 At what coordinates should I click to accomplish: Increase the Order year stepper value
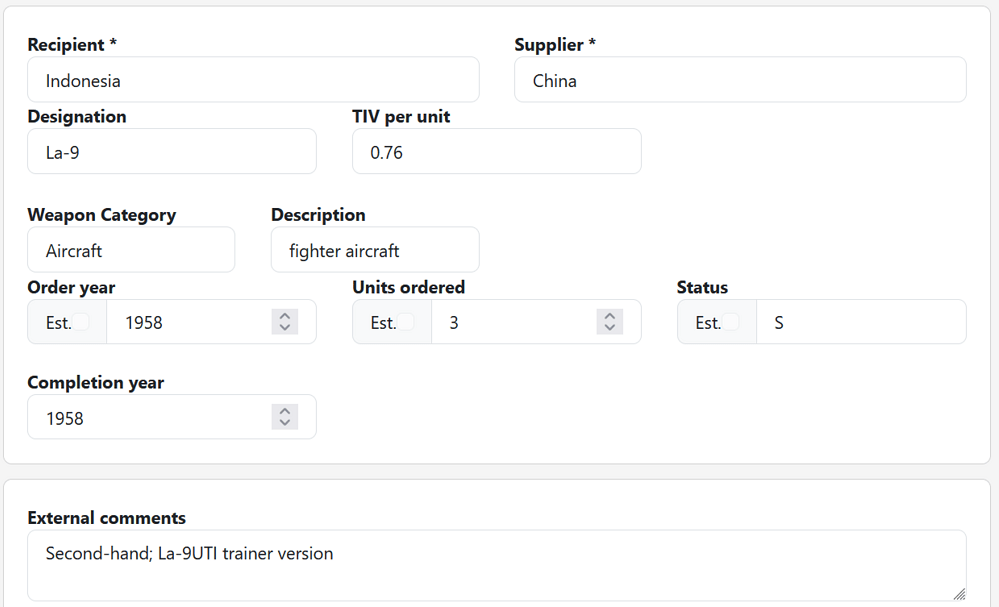tap(285, 315)
